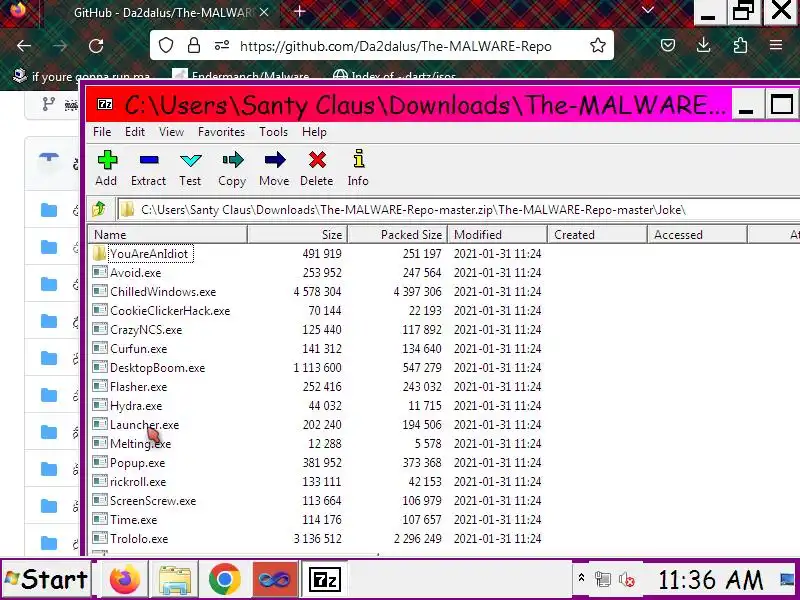Click the Move toolbar button

point(274,168)
